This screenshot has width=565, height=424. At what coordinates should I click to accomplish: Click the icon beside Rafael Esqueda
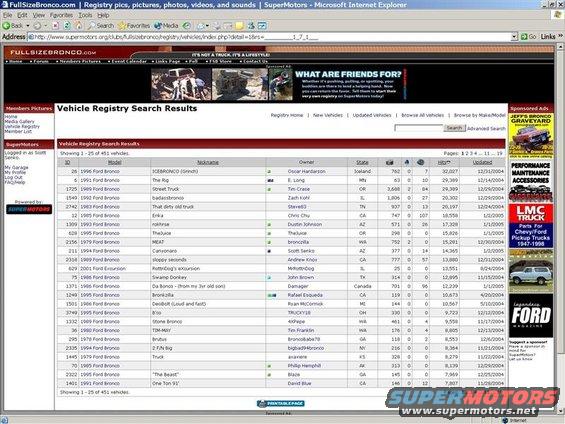point(272,295)
